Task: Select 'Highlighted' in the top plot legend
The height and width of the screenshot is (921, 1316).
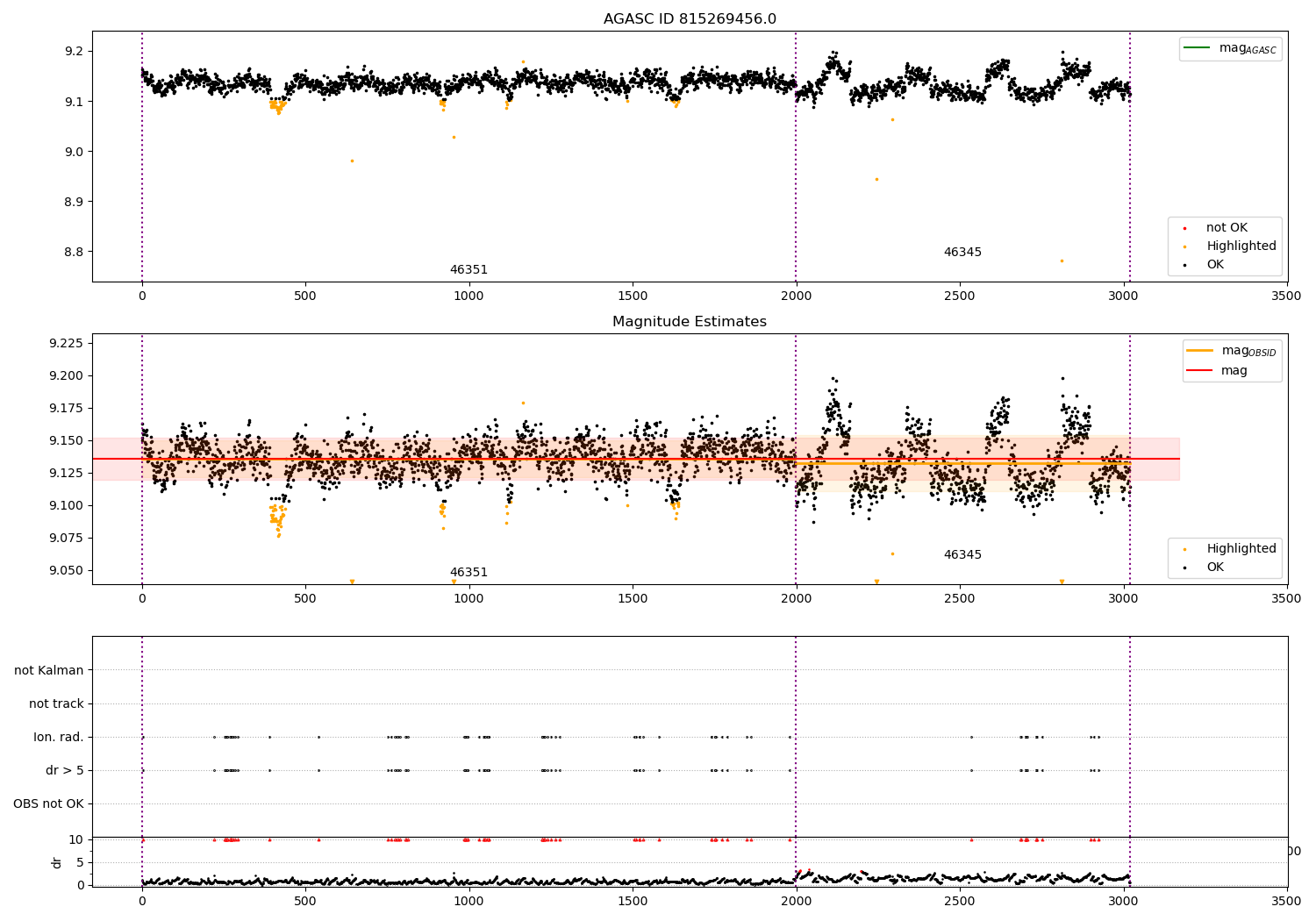Action: pyautogui.click(x=1231, y=246)
